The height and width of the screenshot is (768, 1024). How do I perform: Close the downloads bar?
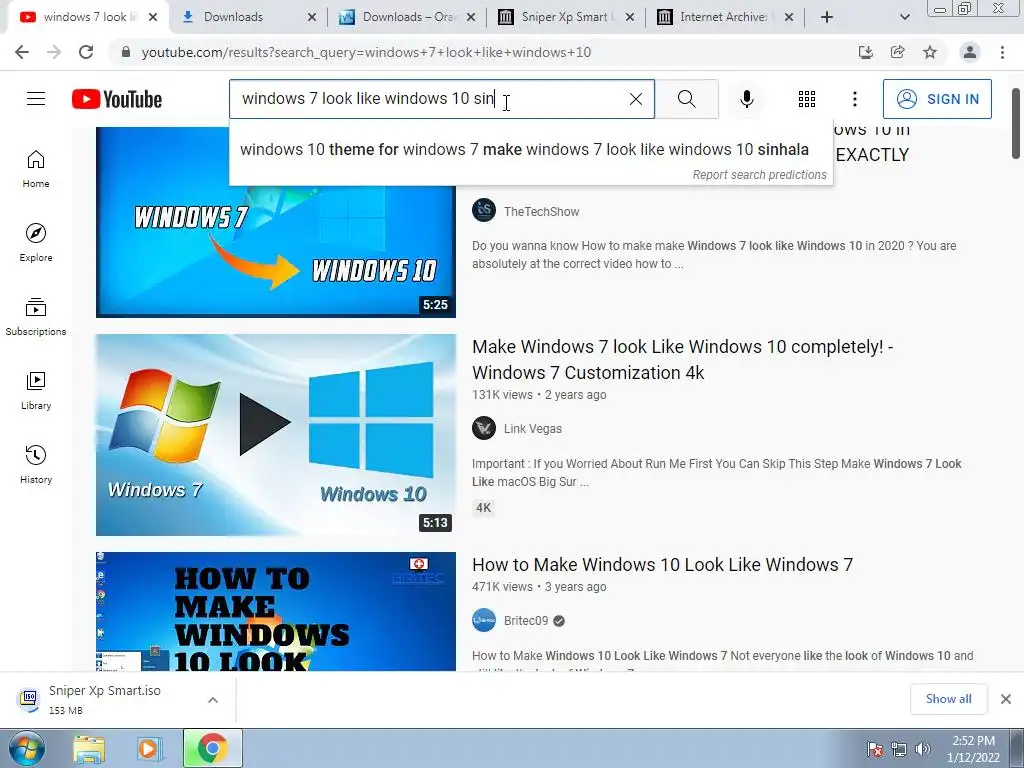point(1006,699)
